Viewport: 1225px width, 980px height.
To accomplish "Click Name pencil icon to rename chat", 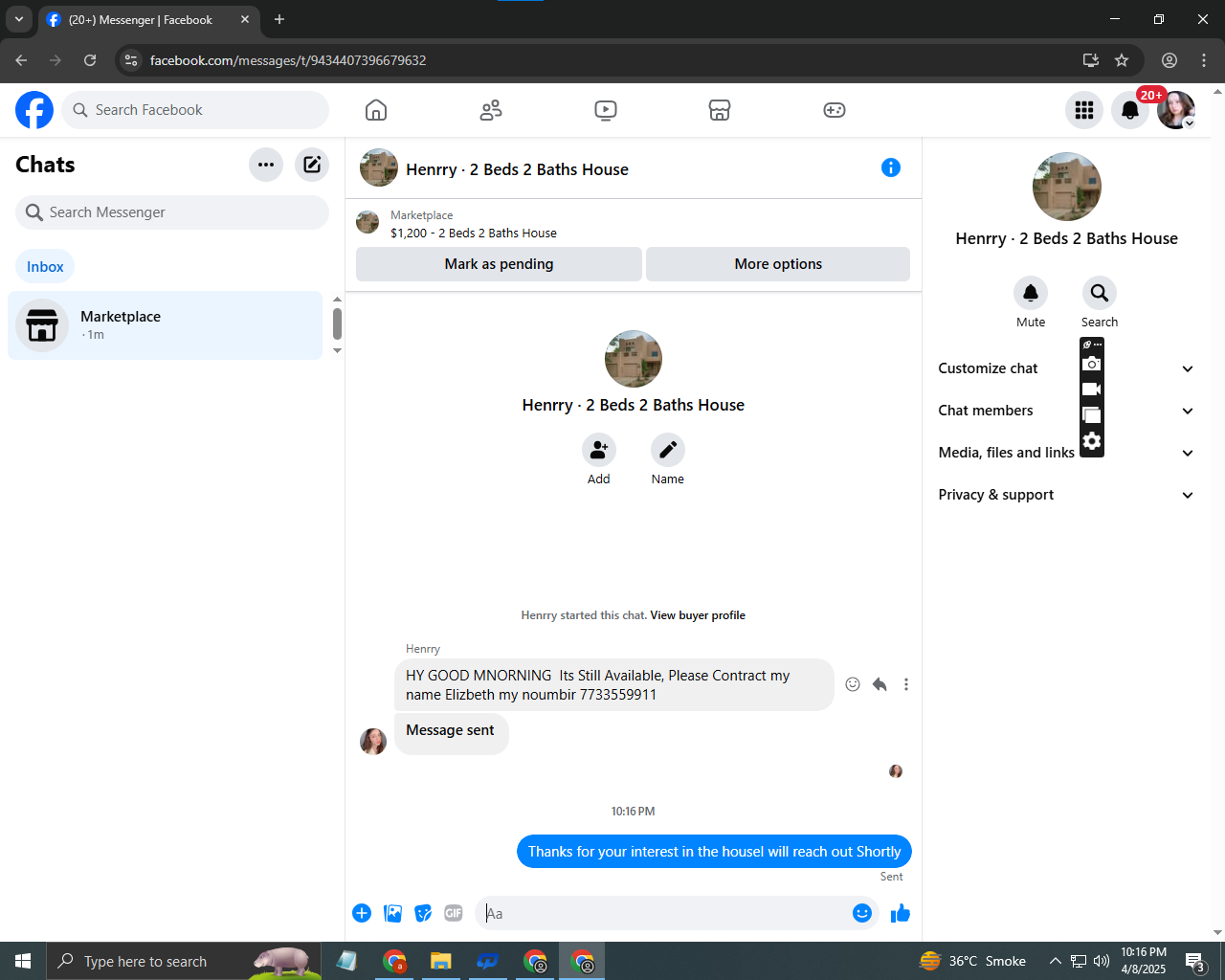I will pyautogui.click(x=668, y=450).
